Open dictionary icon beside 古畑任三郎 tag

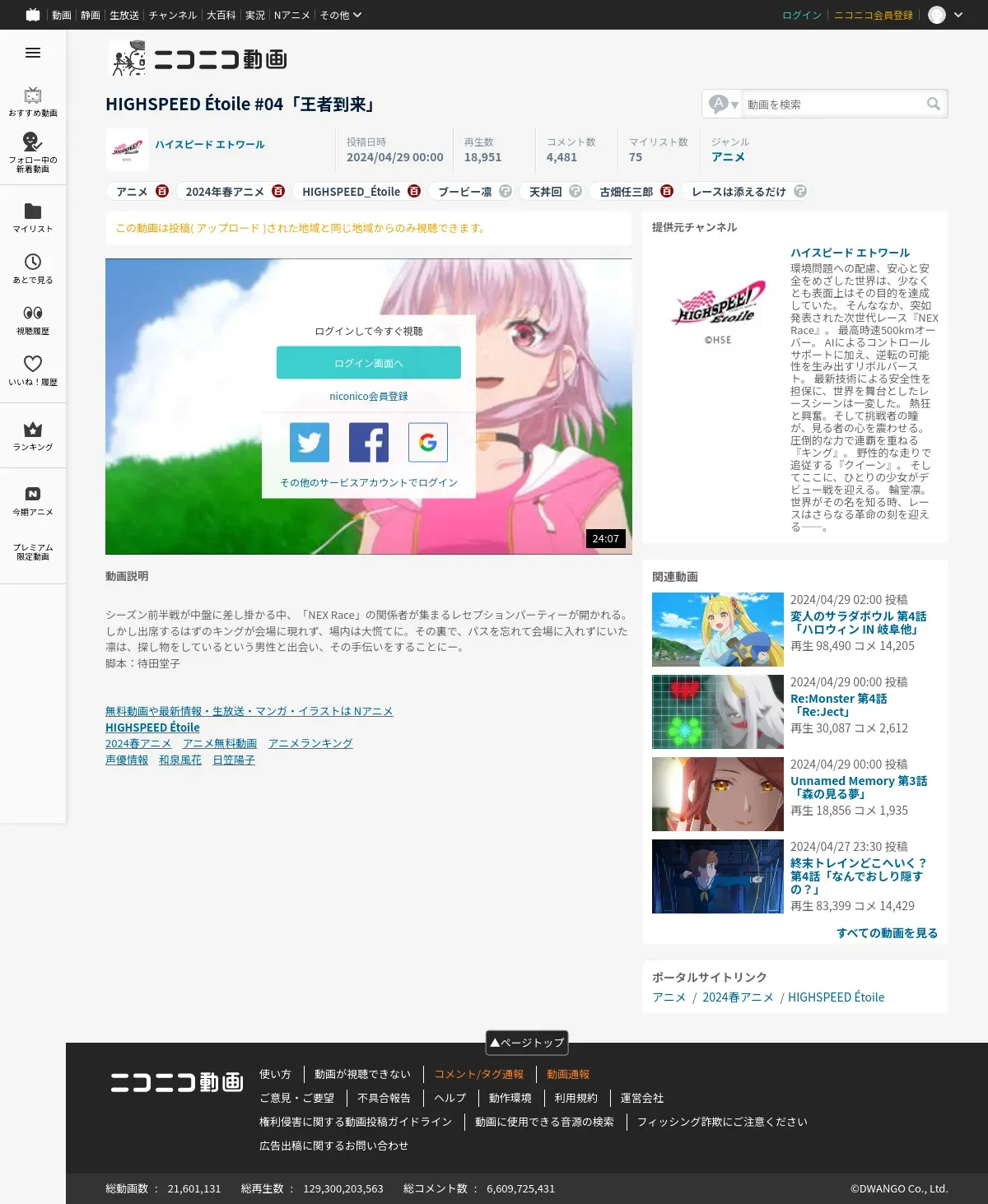click(667, 191)
